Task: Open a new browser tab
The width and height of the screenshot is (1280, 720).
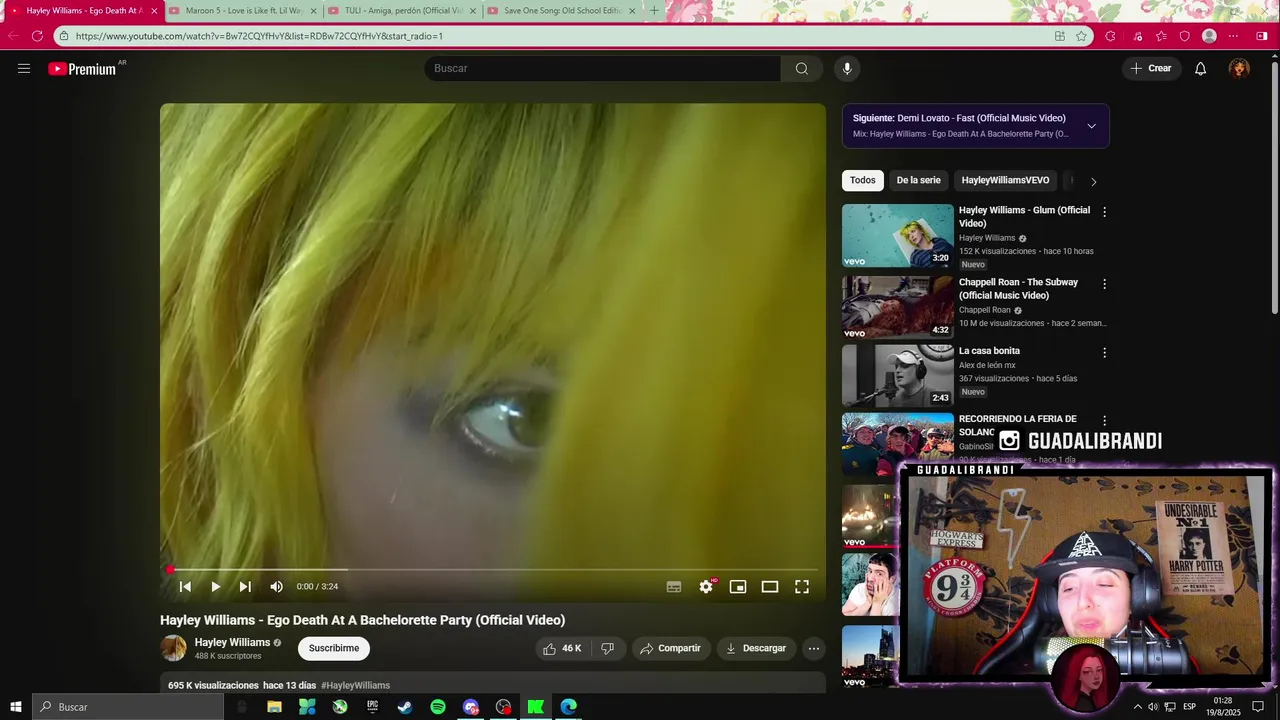Action: [x=655, y=11]
